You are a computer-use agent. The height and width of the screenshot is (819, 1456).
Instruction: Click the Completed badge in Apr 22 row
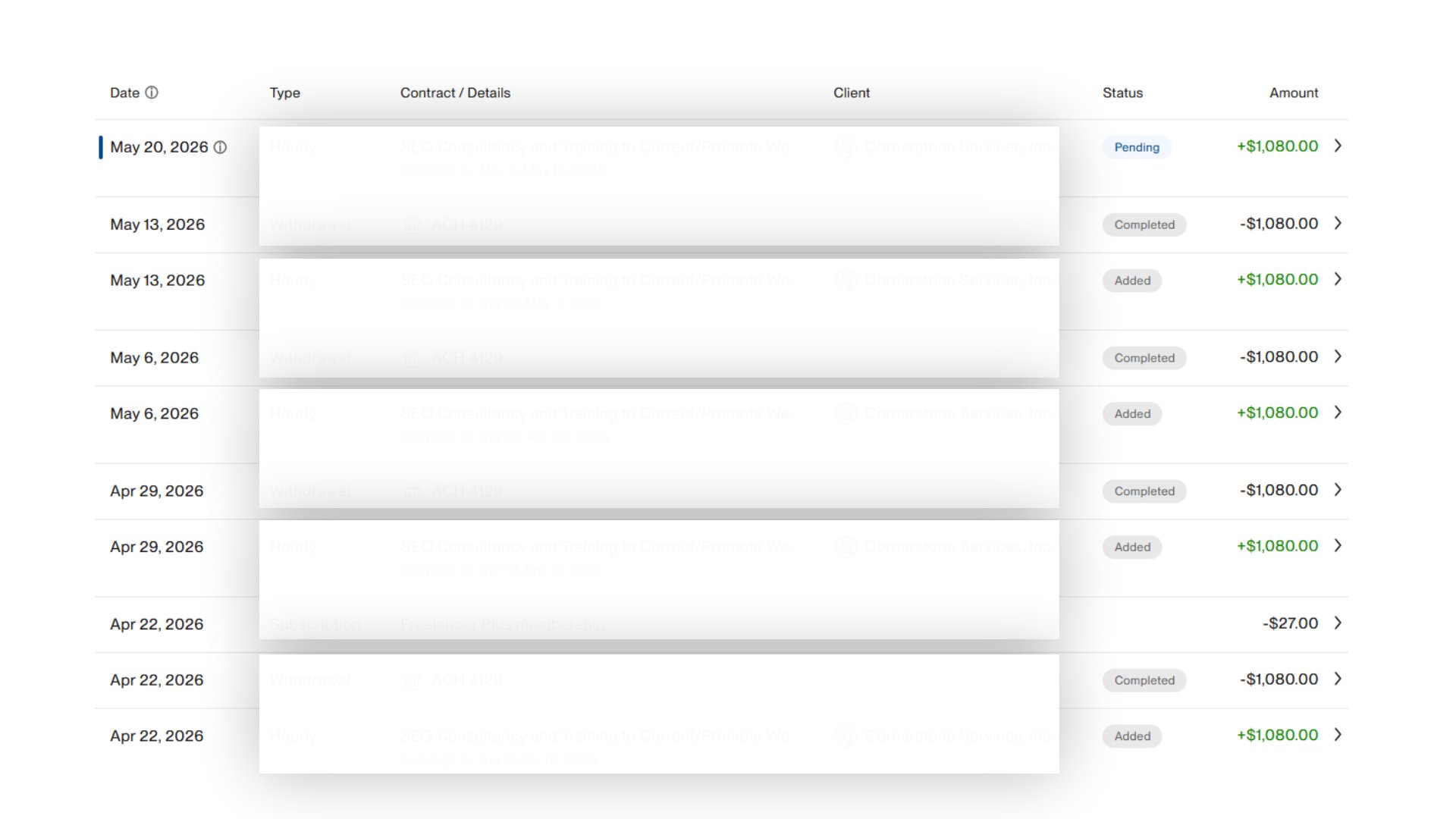1144,680
